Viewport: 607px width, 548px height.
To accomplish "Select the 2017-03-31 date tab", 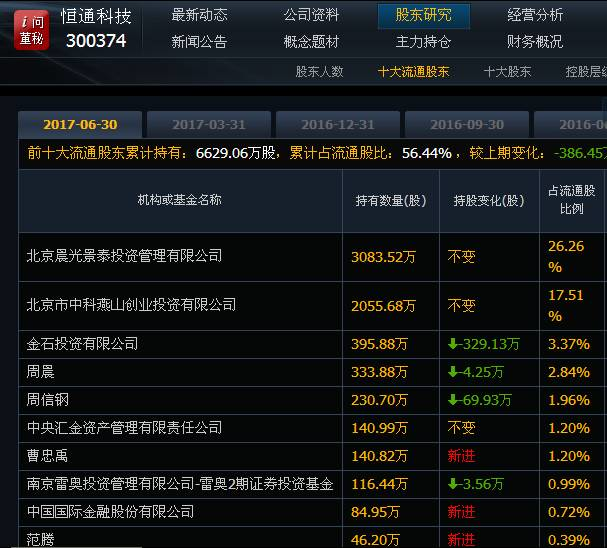I will coord(209,125).
